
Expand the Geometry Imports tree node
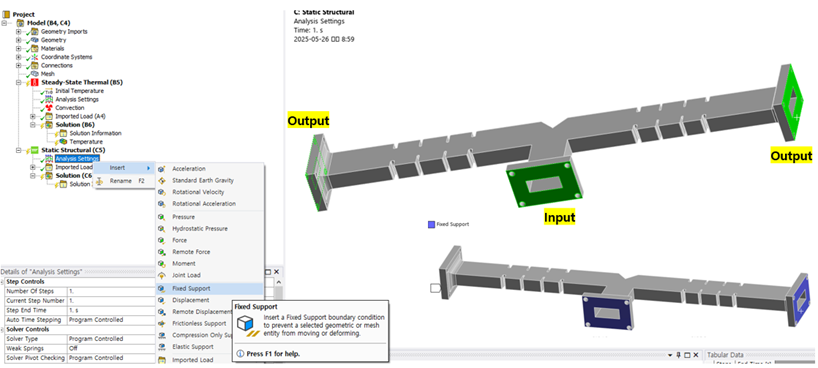click(19, 32)
